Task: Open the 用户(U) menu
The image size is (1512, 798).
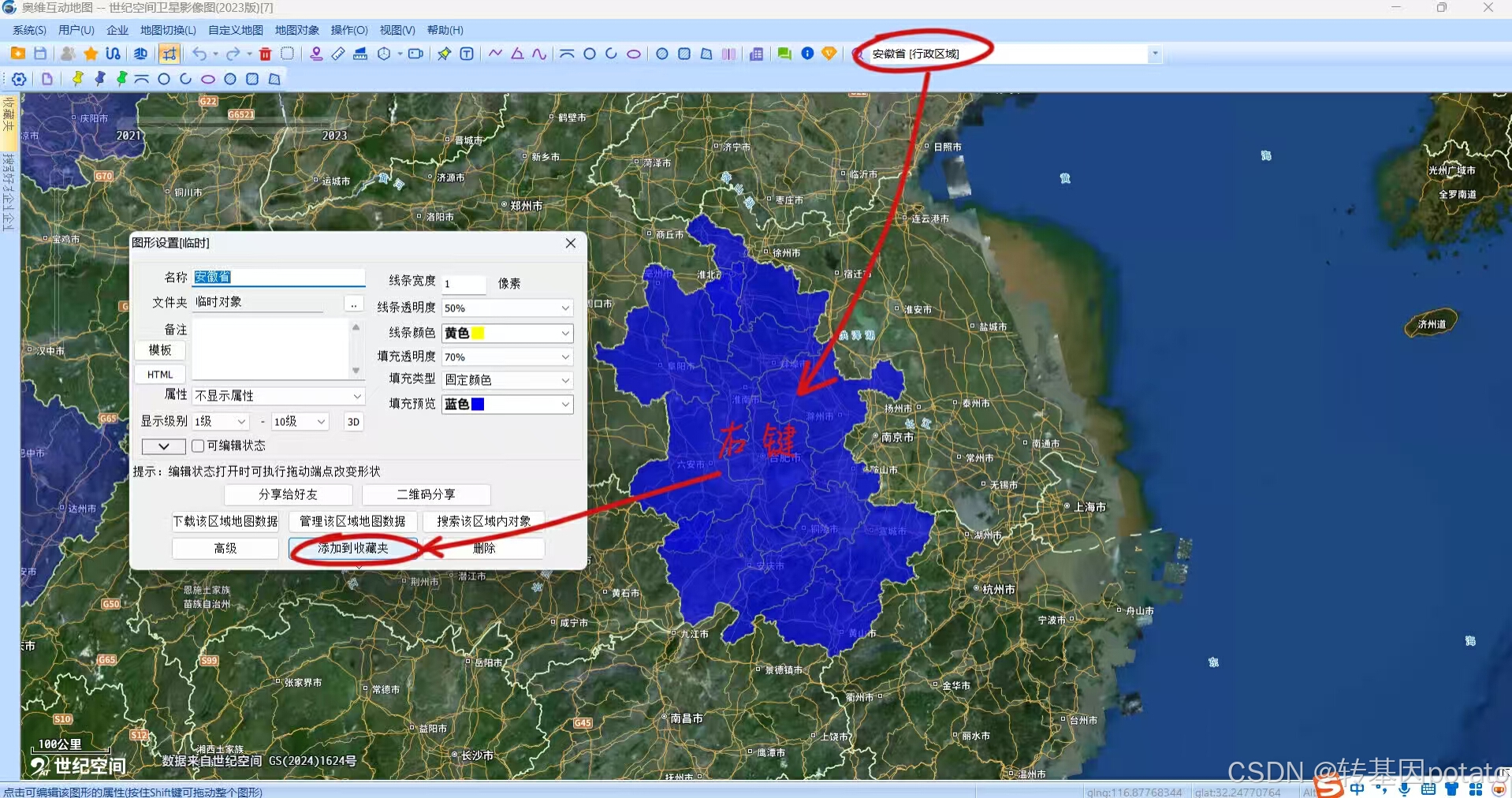Action: [76, 30]
